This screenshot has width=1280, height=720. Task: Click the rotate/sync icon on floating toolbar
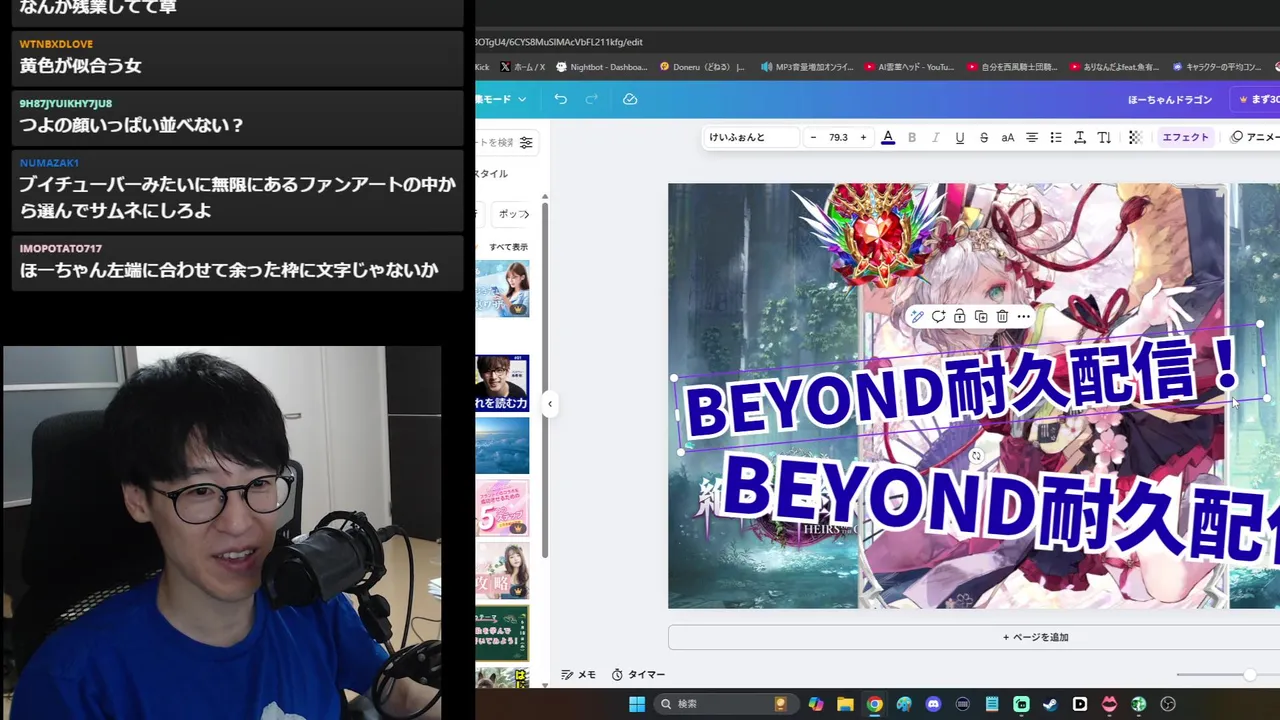(938, 317)
